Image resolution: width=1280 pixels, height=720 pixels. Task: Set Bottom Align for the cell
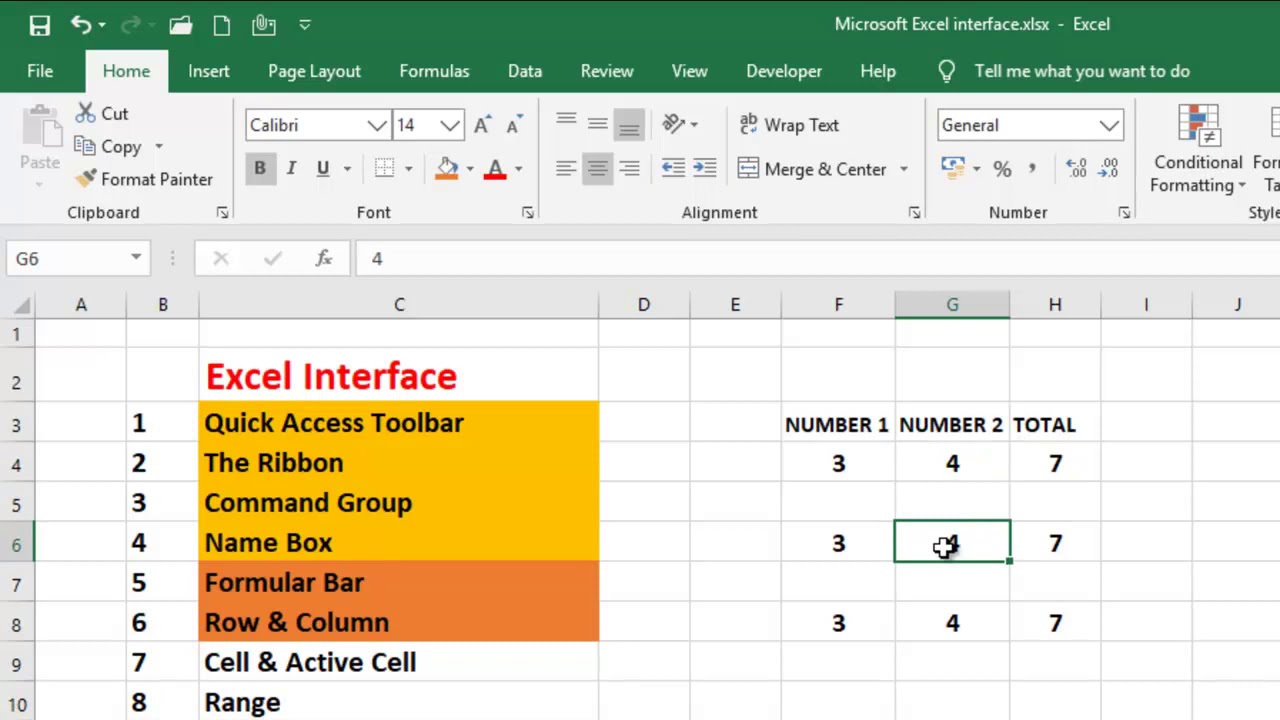pos(629,125)
